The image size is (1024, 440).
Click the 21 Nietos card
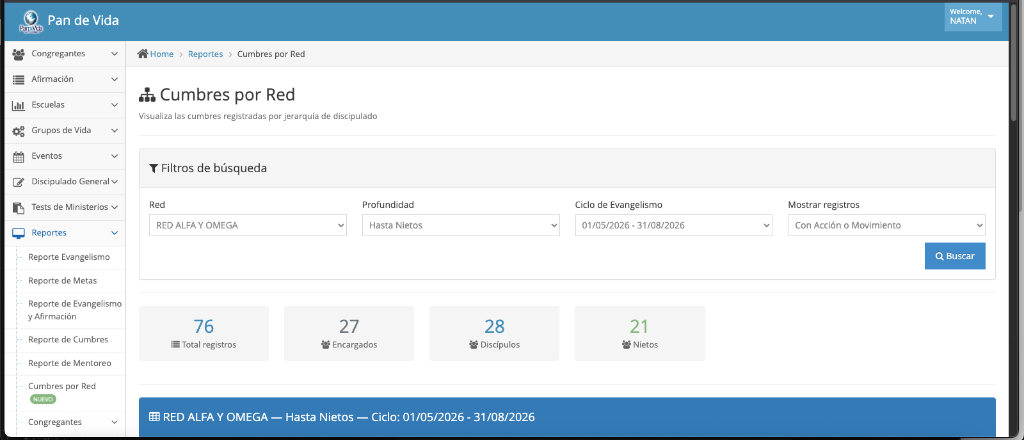click(640, 333)
